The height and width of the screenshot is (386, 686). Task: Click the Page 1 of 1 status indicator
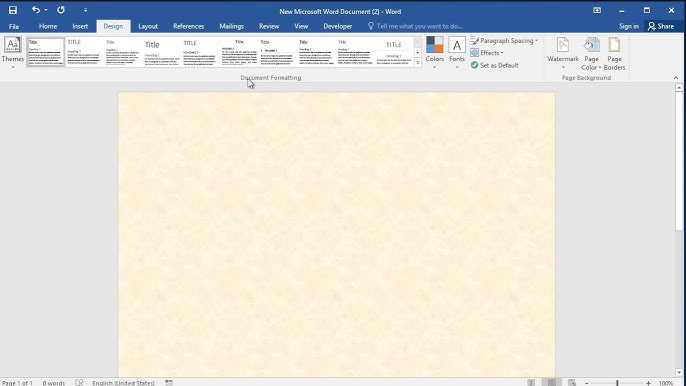pyautogui.click(x=17, y=383)
